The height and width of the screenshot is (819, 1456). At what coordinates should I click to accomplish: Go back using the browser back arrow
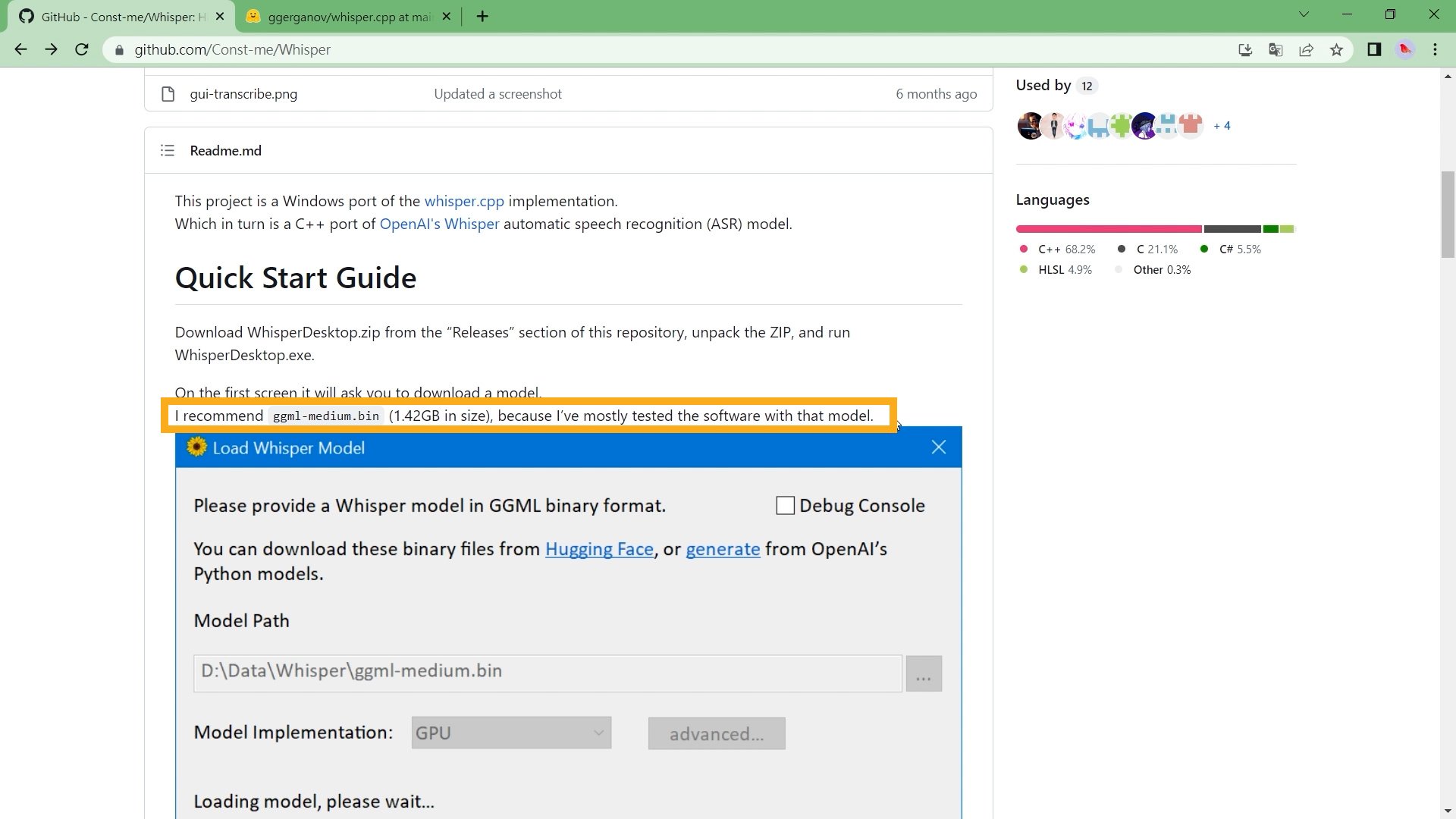pos(20,49)
